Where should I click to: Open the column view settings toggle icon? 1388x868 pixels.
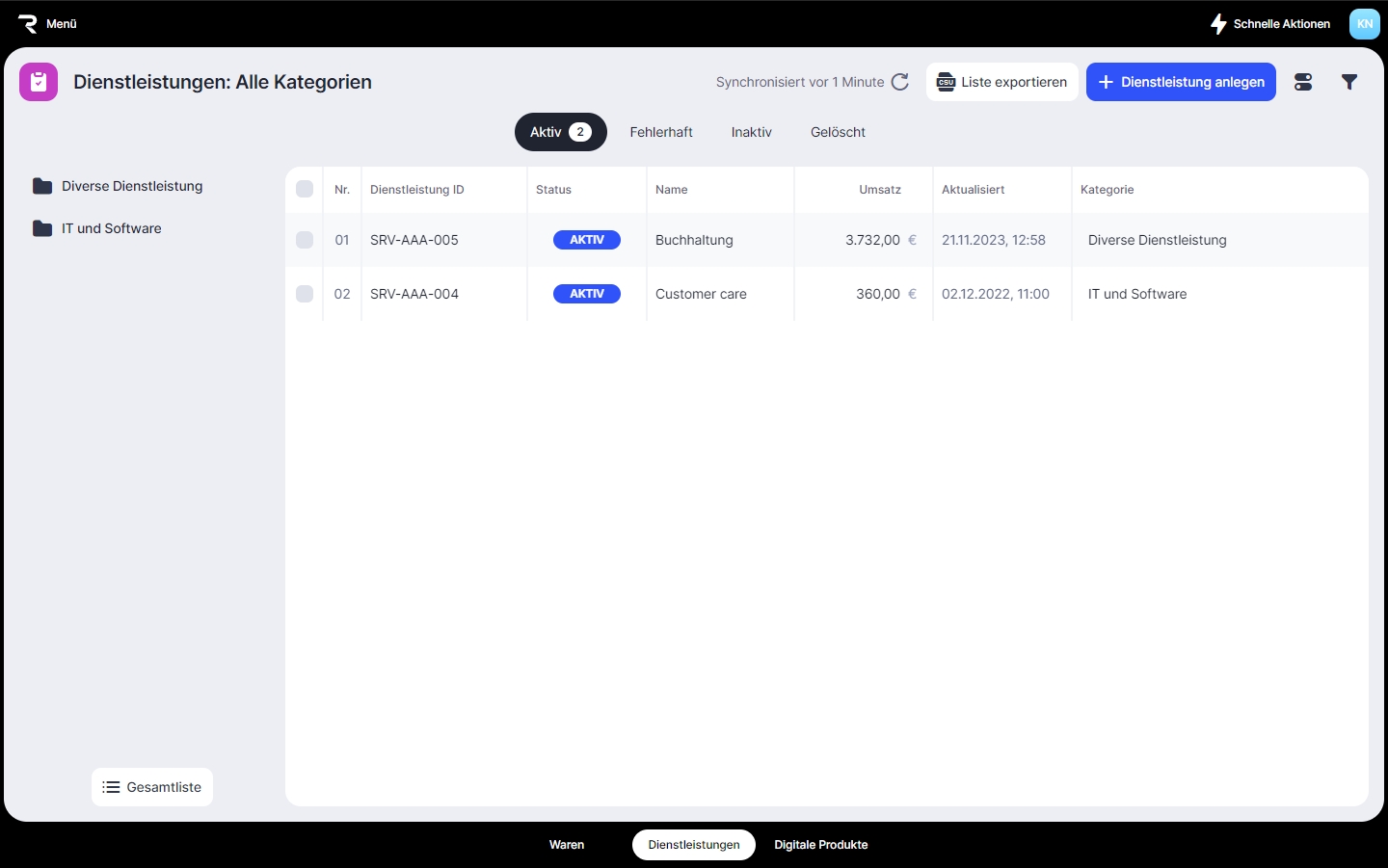coord(1303,82)
